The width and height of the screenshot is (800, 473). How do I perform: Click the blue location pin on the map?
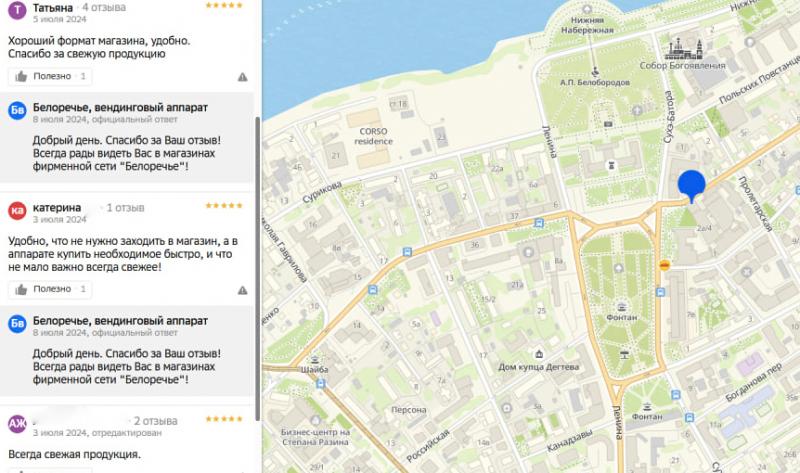point(691,185)
